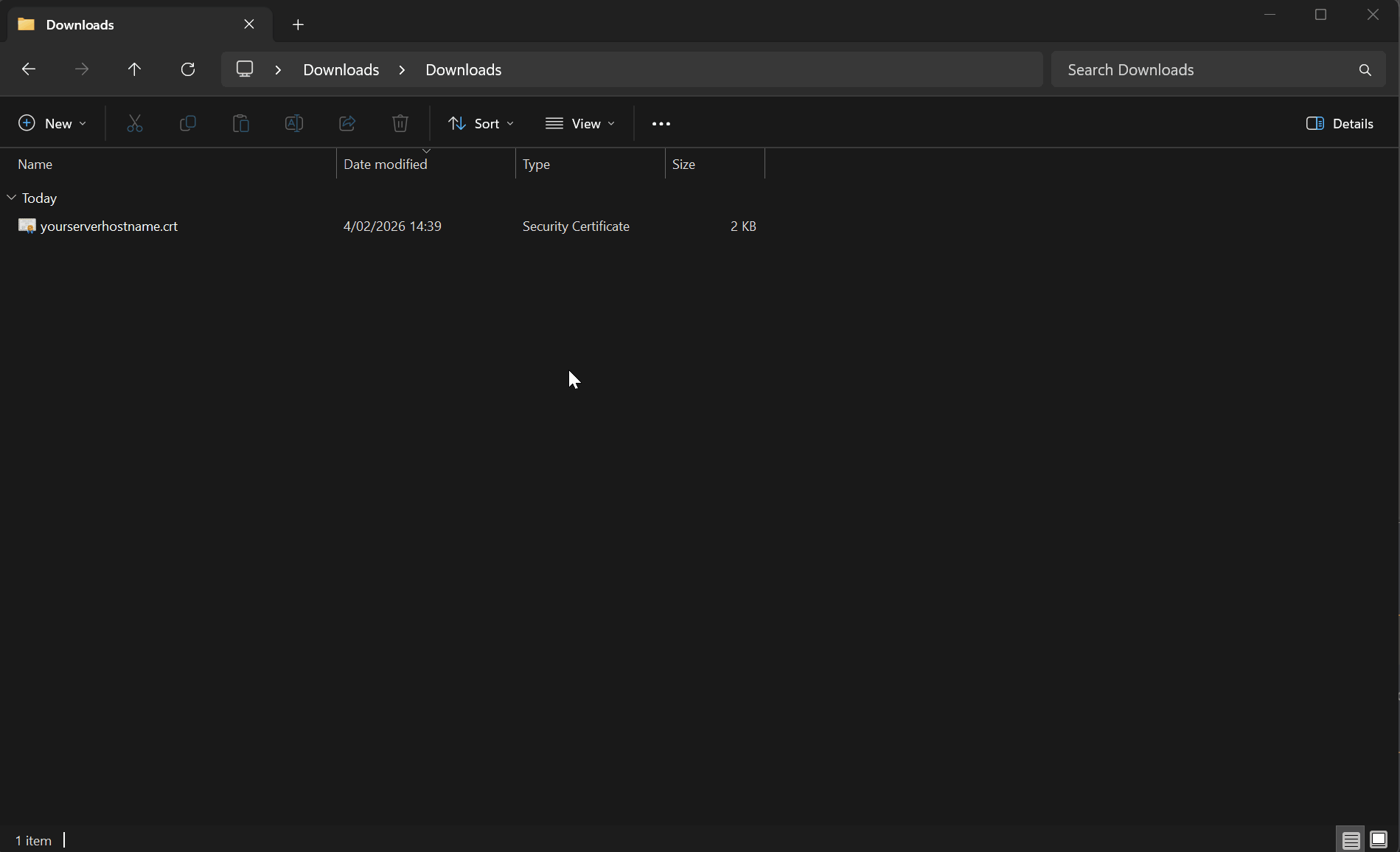Click the Delete trash can icon
The image size is (1400, 852).
[400, 123]
